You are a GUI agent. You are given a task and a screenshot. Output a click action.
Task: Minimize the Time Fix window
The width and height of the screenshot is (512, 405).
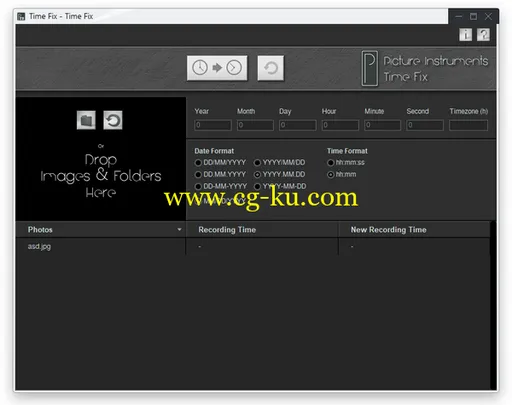click(x=459, y=16)
